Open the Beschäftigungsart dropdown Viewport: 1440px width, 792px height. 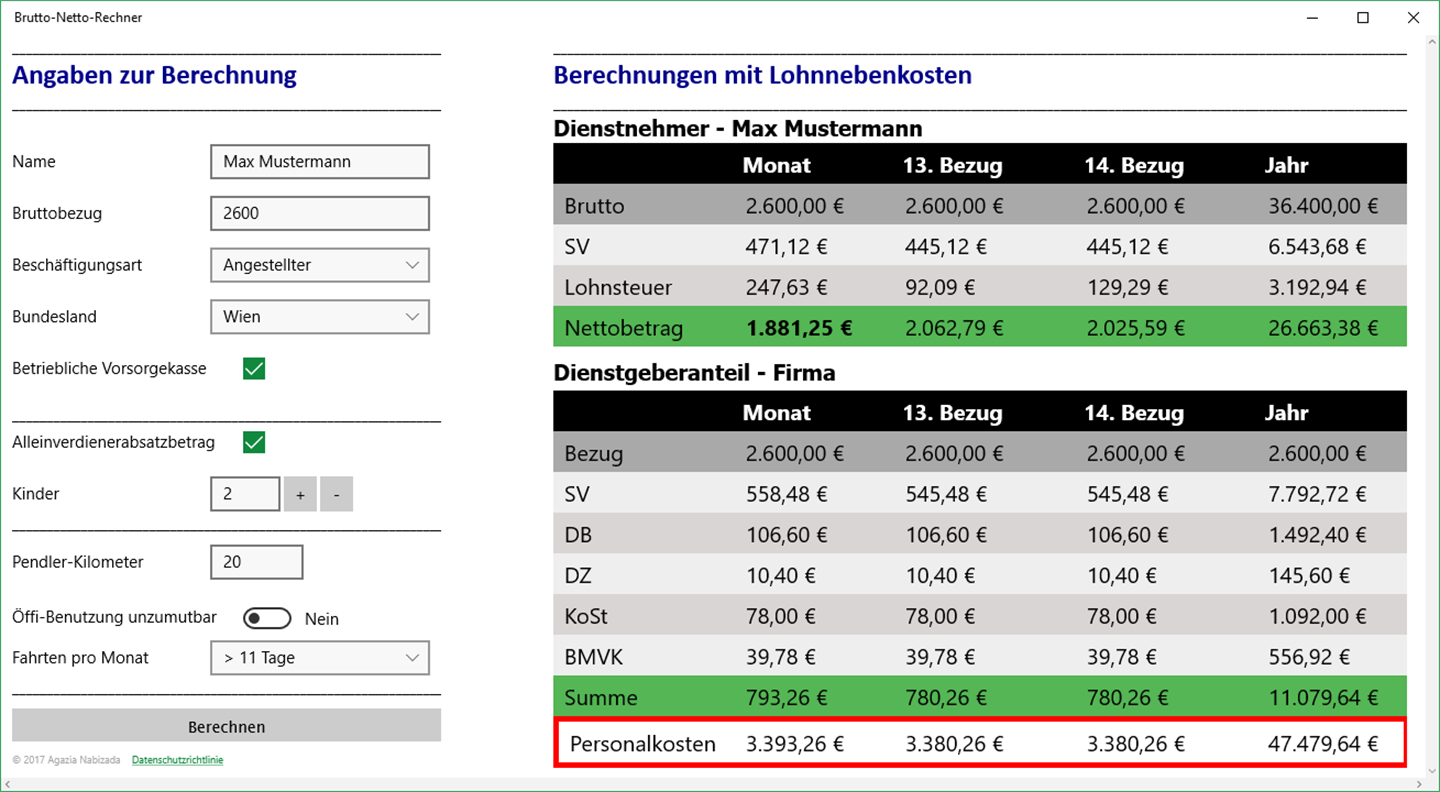click(x=320, y=265)
